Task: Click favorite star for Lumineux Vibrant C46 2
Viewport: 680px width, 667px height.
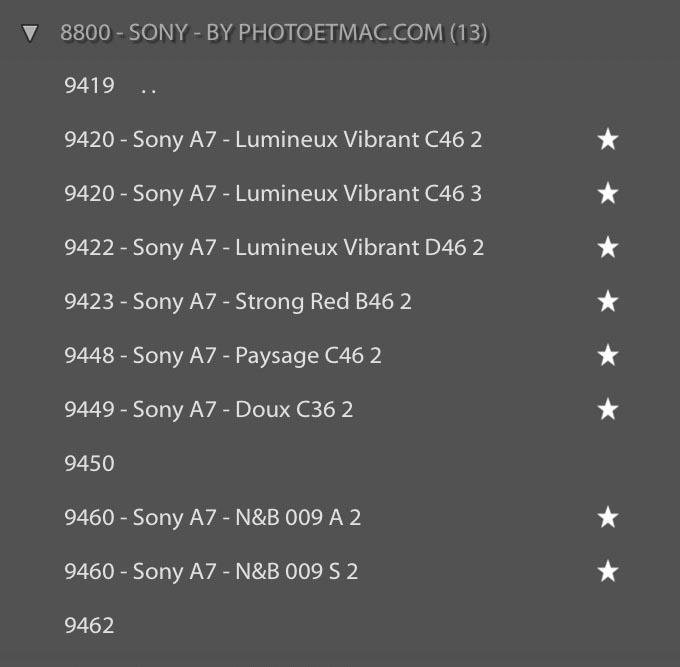Action: [607, 140]
